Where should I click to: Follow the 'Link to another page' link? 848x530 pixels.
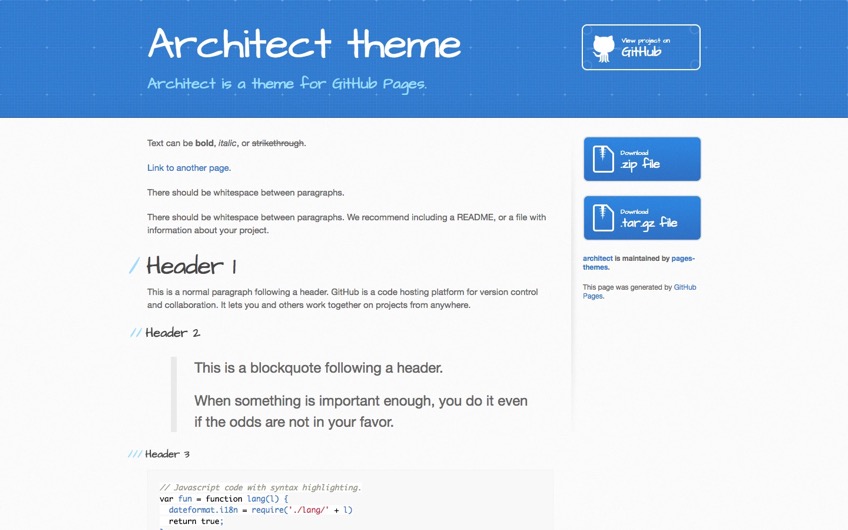189,168
